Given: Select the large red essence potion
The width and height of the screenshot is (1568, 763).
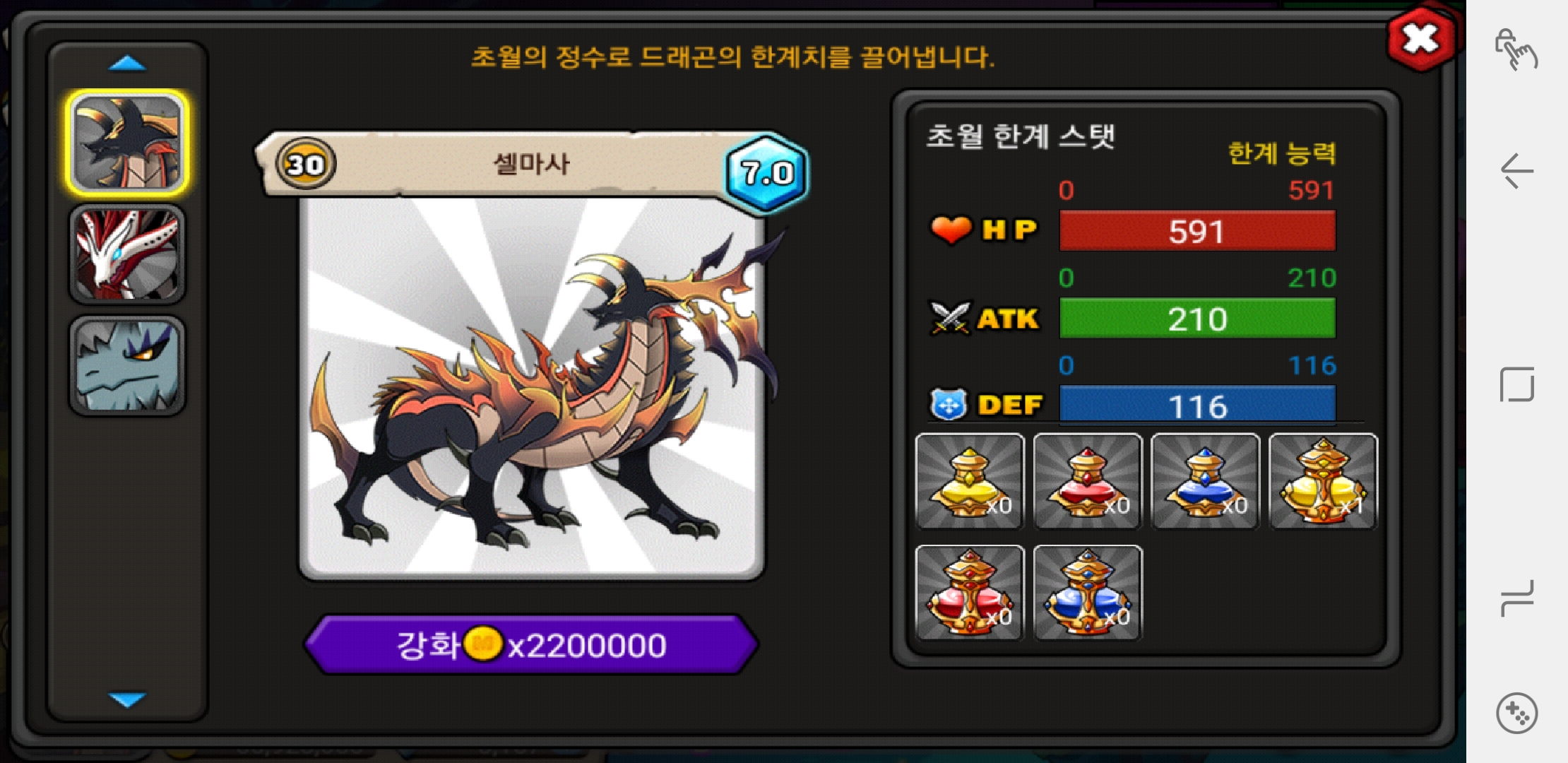Looking at the screenshot, I should (x=970, y=593).
